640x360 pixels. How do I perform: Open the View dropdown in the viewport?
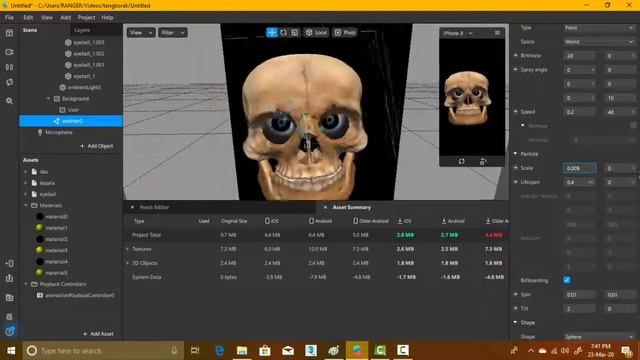click(x=141, y=33)
